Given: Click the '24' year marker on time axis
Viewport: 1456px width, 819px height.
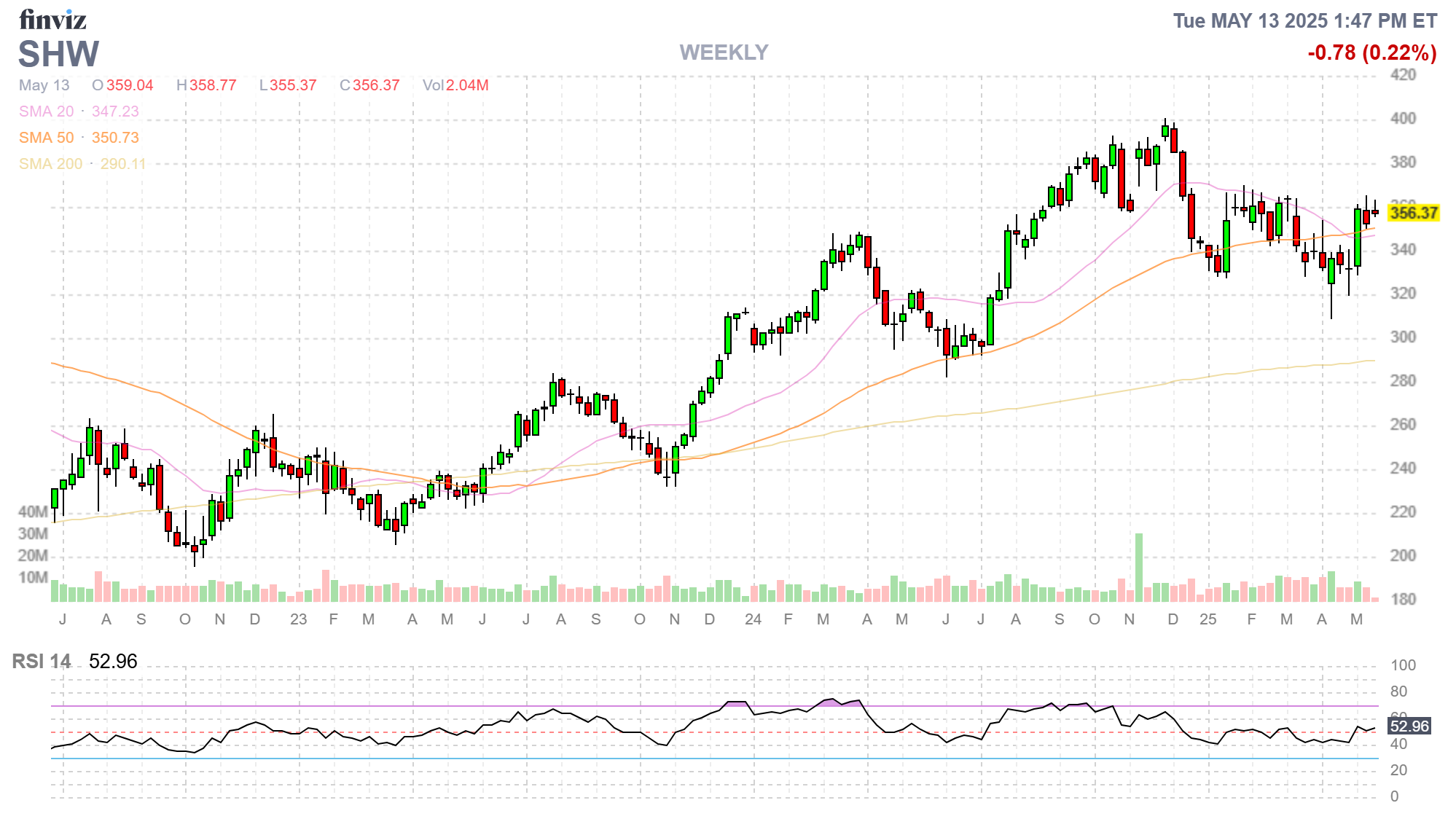Looking at the screenshot, I should point(753,619).
